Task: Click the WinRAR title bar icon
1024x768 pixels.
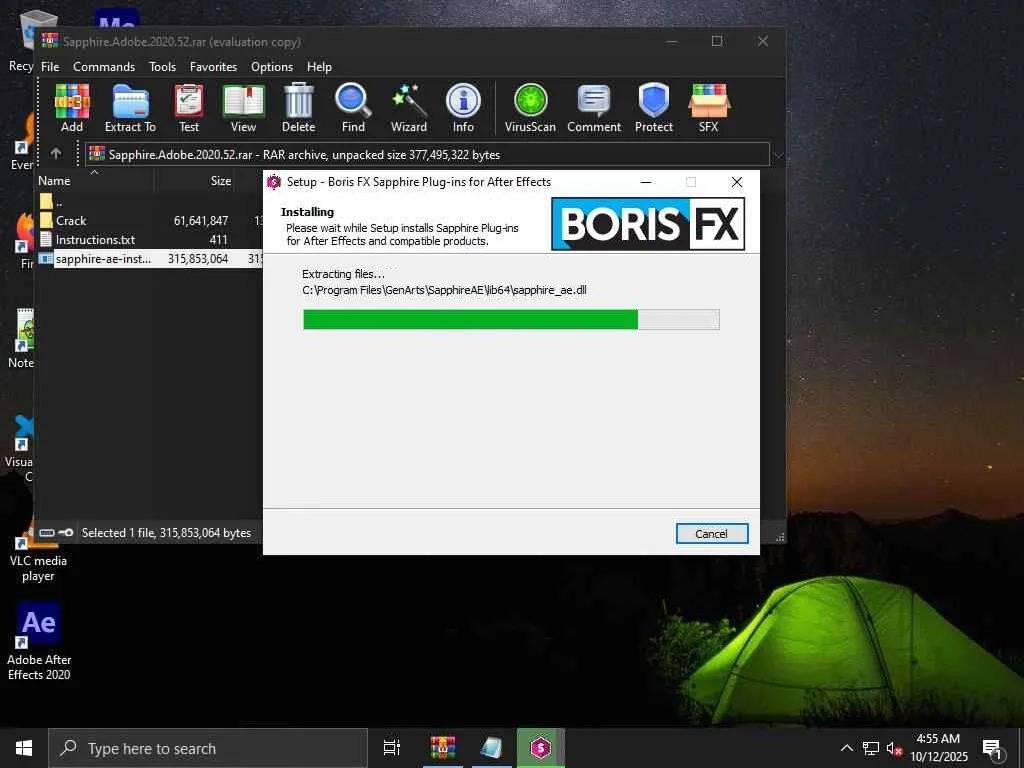Action: pyautogui.click(x=50, y=40)
